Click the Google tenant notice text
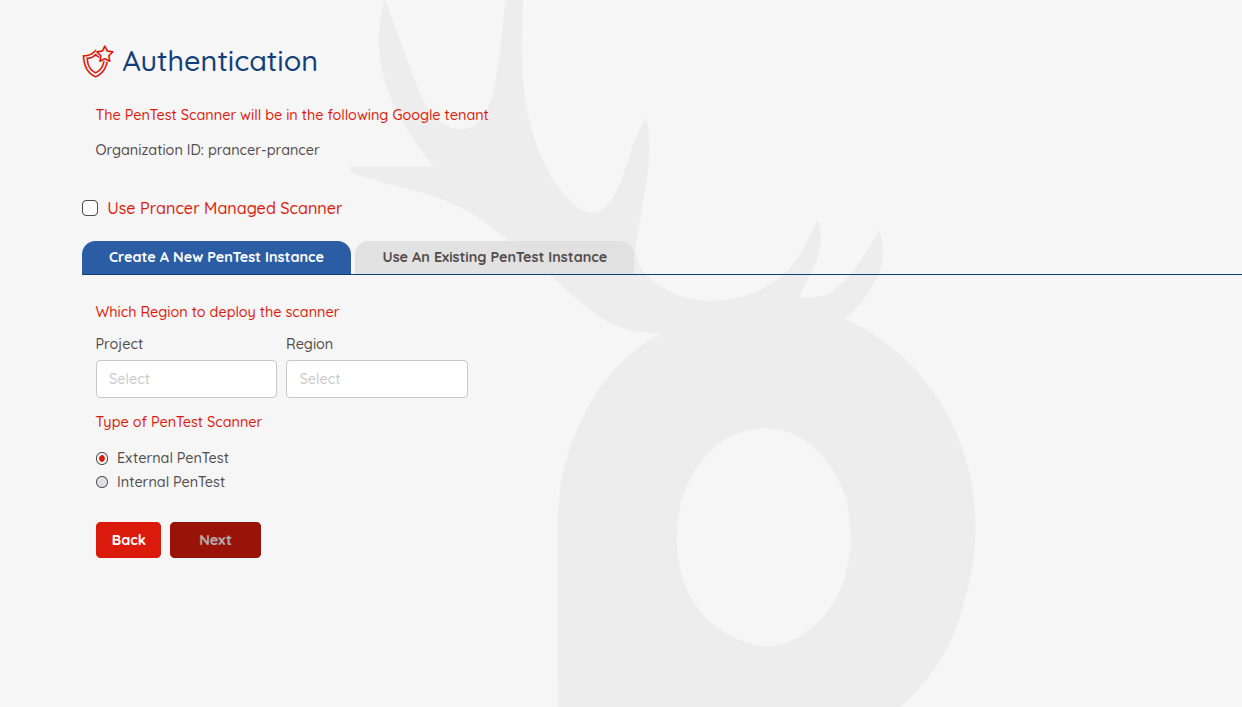The height and width of the screenshot is (707, 1242). point(292,115)
